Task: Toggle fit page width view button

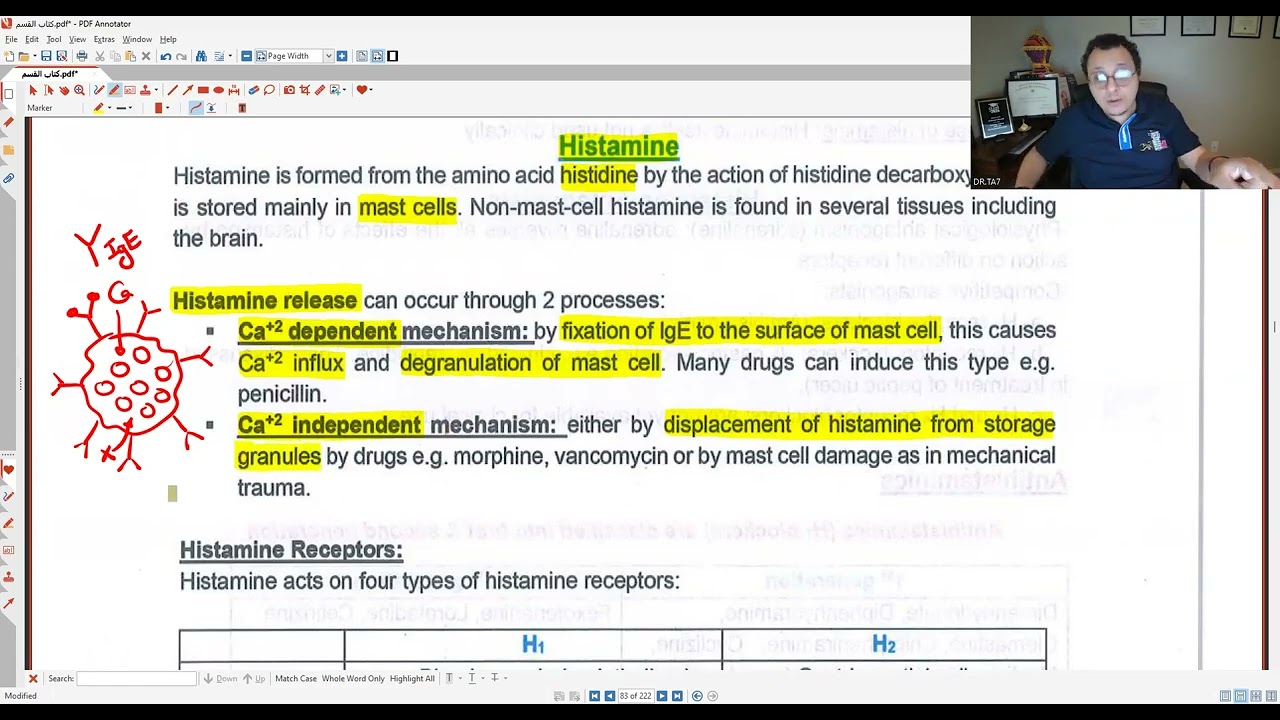Action: coord(377,56)
